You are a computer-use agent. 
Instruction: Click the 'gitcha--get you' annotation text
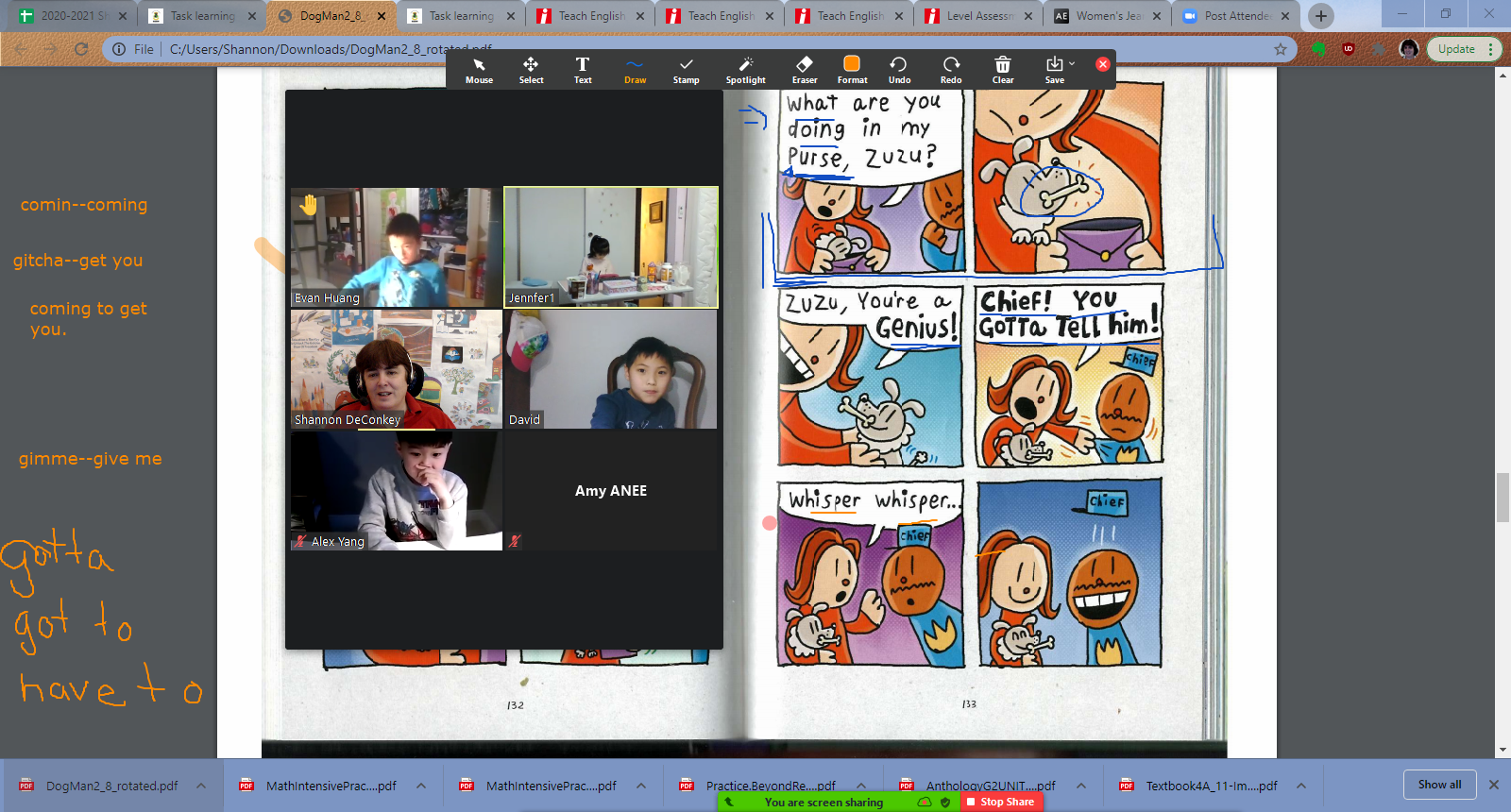click(78, 261)
